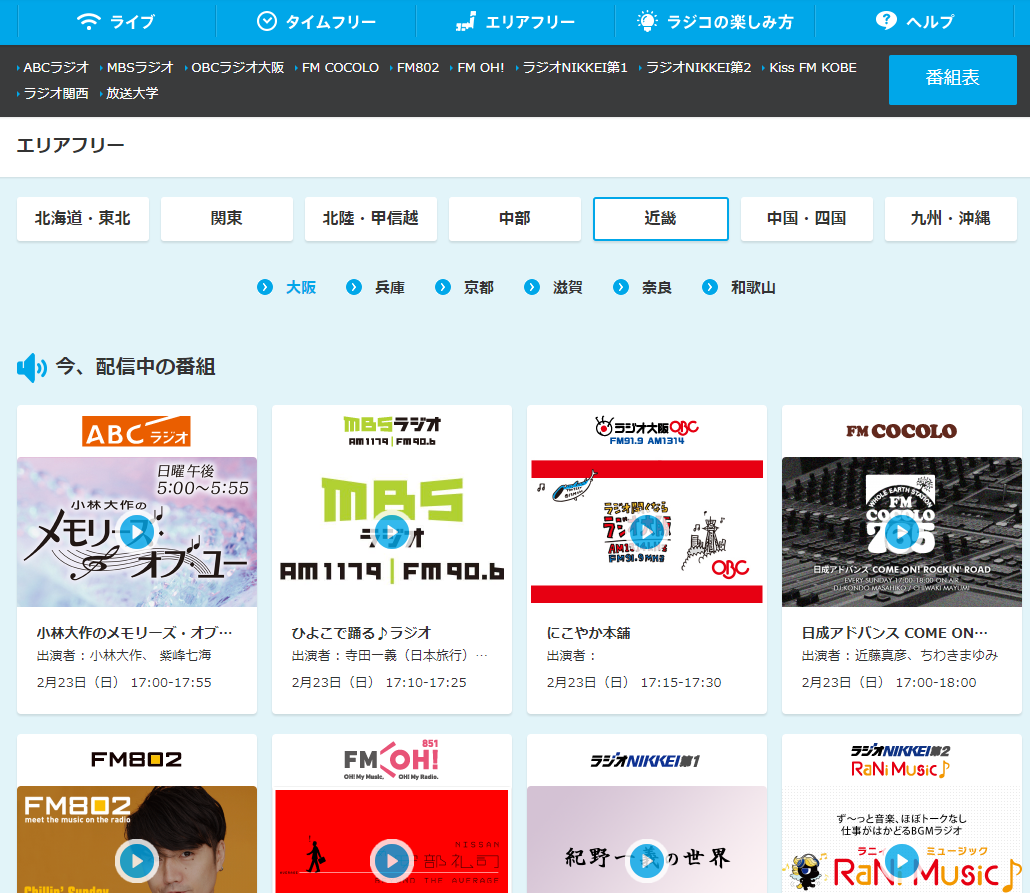The height and width of the screenshot is (893, 1030).
Task: Play the FM OH! live stream
Action: 392,861
